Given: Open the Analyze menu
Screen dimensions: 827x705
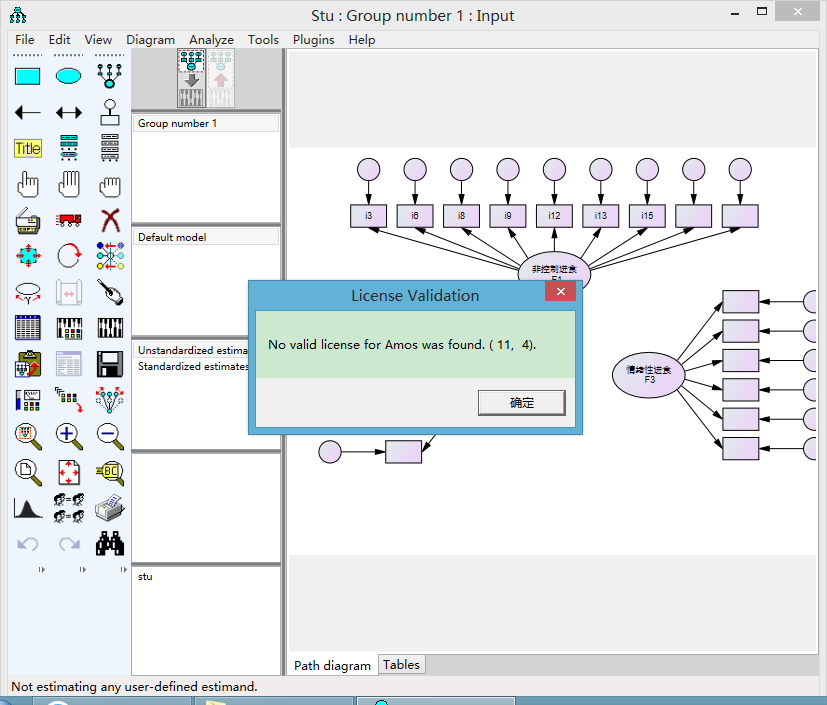Looking at the screenshot, I should click(211, 40).
